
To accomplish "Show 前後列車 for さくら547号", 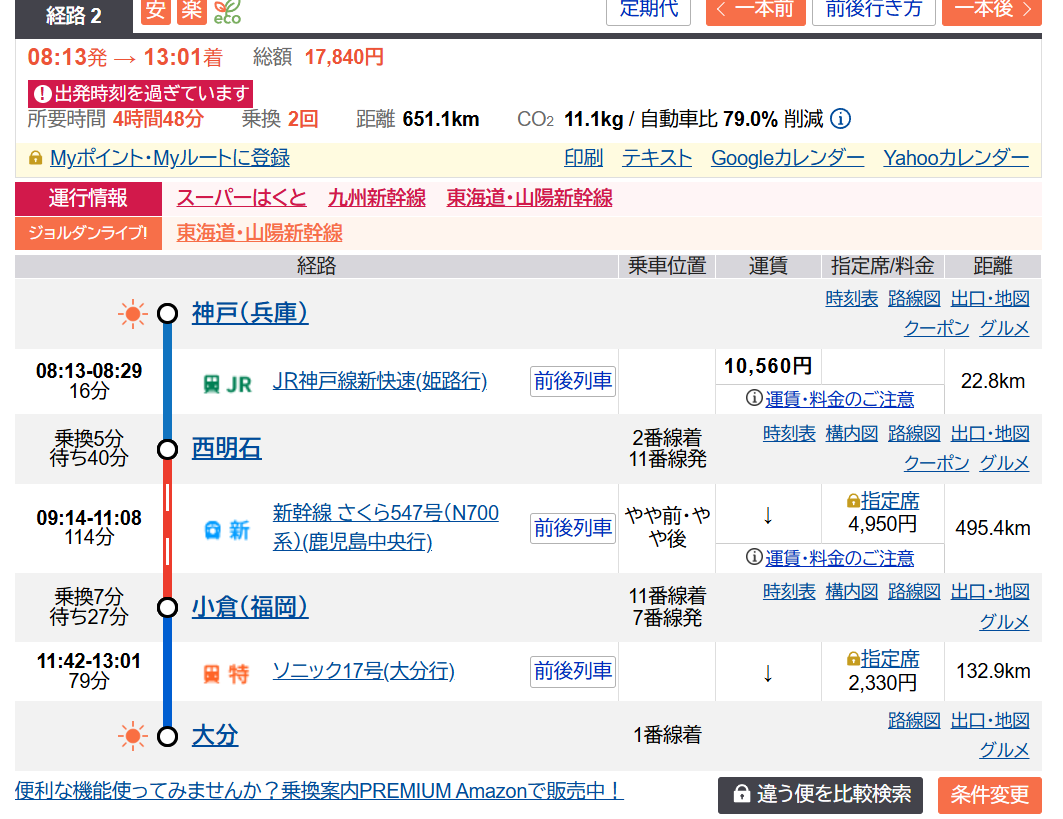I will [573, 528].
